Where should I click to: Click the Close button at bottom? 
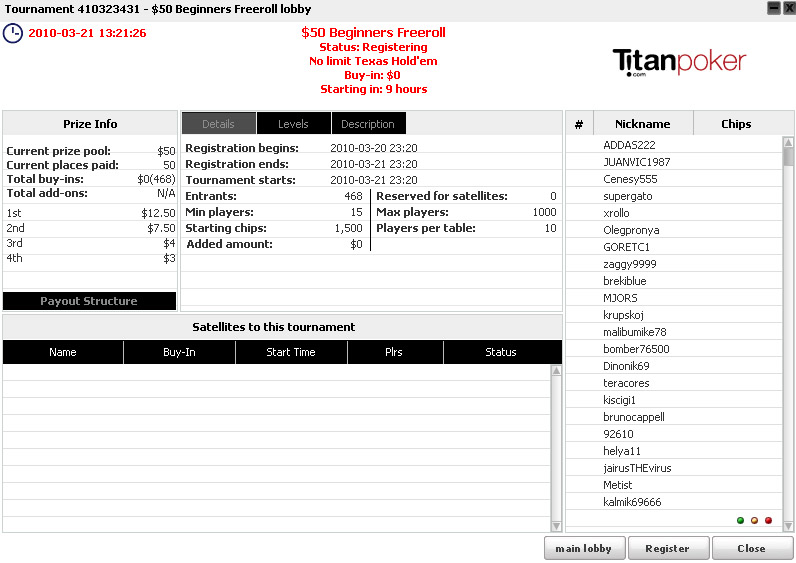tap(752, 548)
